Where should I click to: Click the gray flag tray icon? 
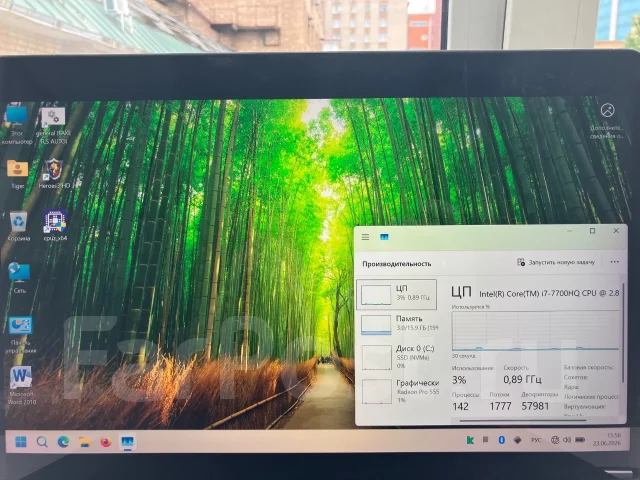tap(486, 440)
